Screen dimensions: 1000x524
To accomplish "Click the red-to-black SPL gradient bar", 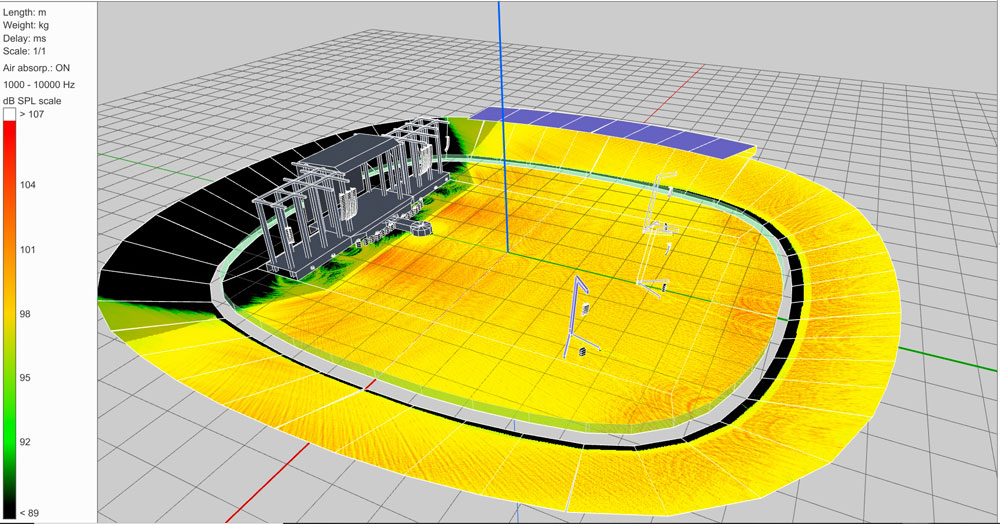I will coord(9,319).
